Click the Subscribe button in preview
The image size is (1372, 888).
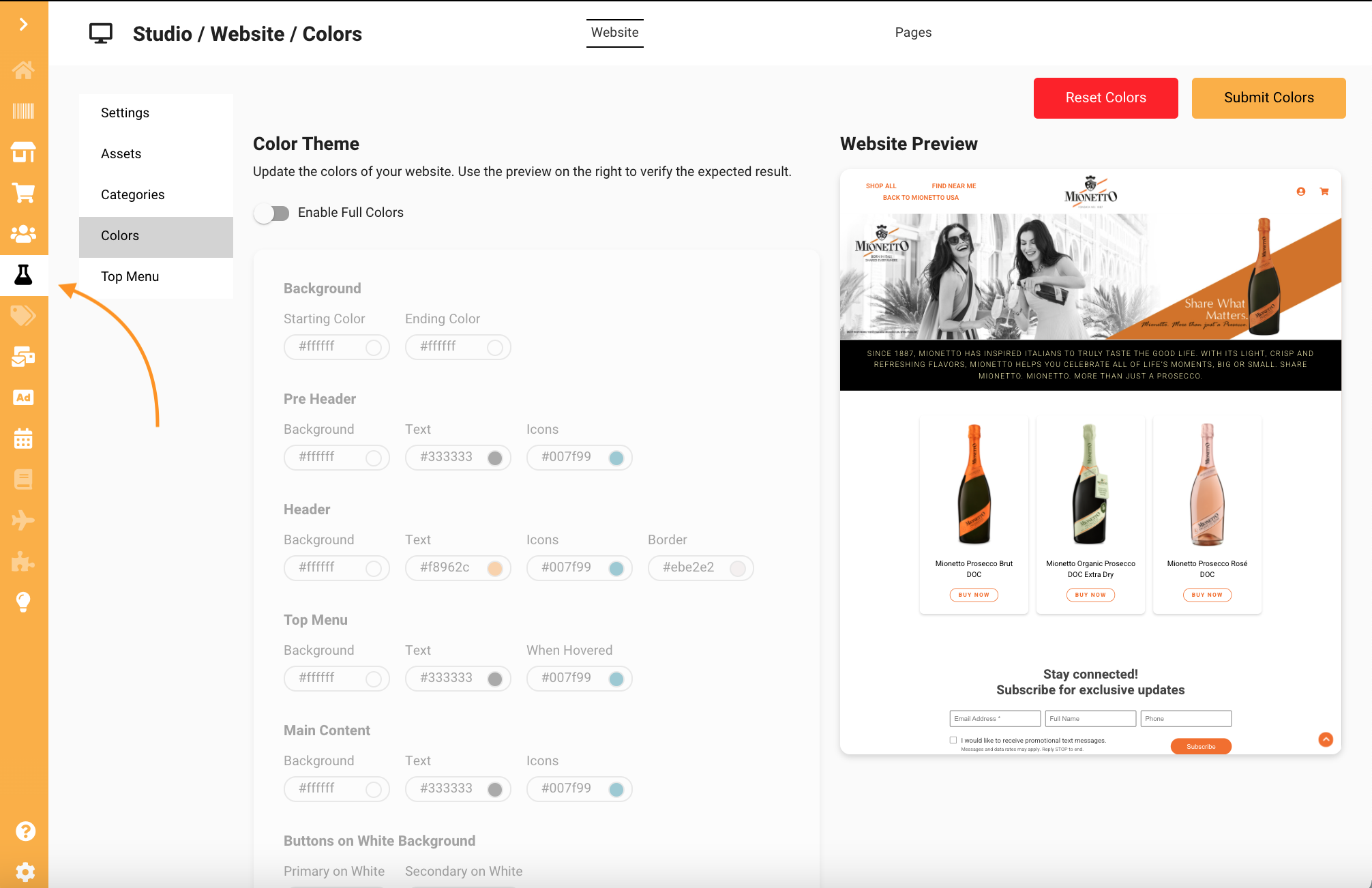click(x=1201, y=746)
